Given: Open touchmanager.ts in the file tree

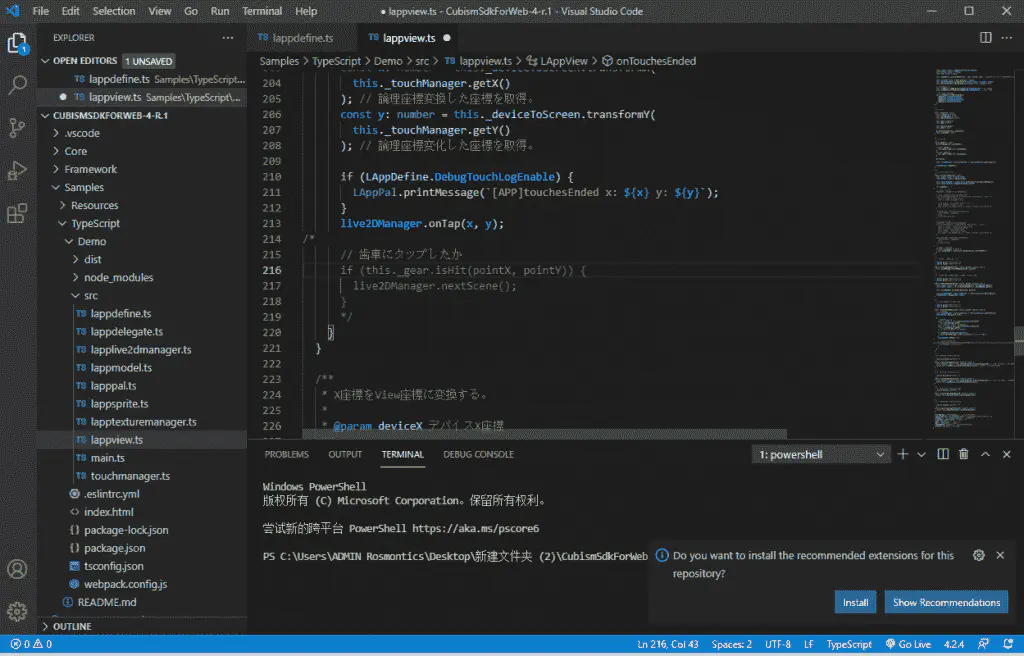Looking at the screenshot, I should coord(130,476).
